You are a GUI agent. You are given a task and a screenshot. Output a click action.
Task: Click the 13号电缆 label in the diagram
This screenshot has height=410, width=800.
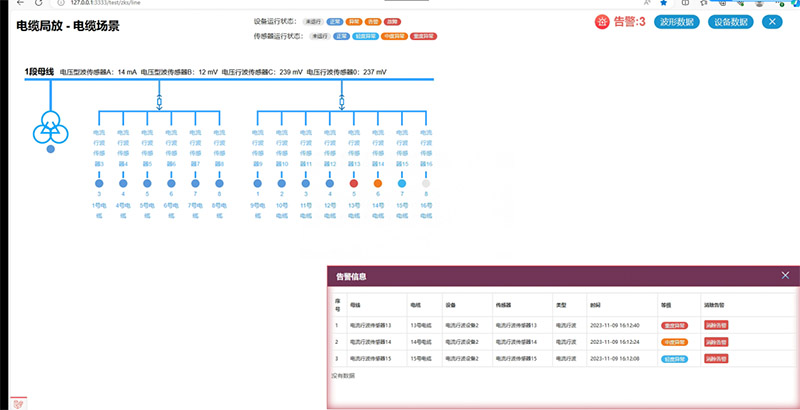tap(354, 210)
